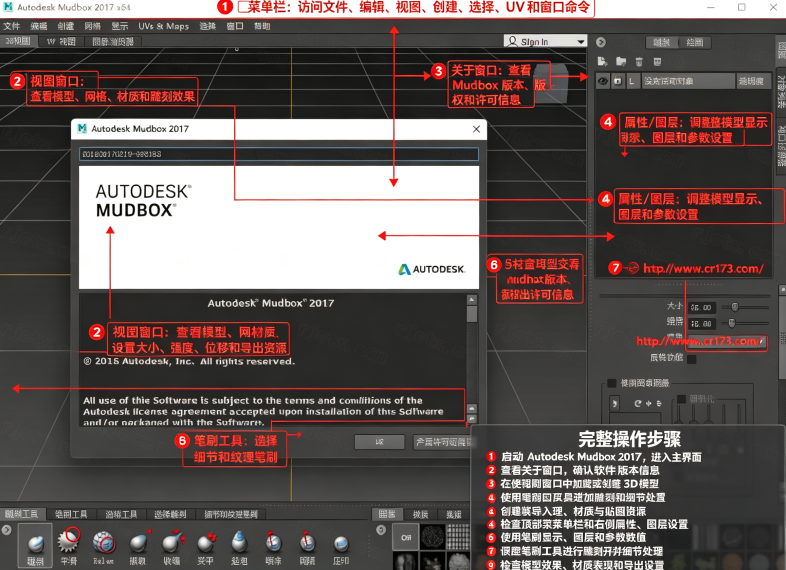The height and width of the screenshot is (570, 786).
Task: Open the Sign In dropdown
Action: tap(545, 41)
